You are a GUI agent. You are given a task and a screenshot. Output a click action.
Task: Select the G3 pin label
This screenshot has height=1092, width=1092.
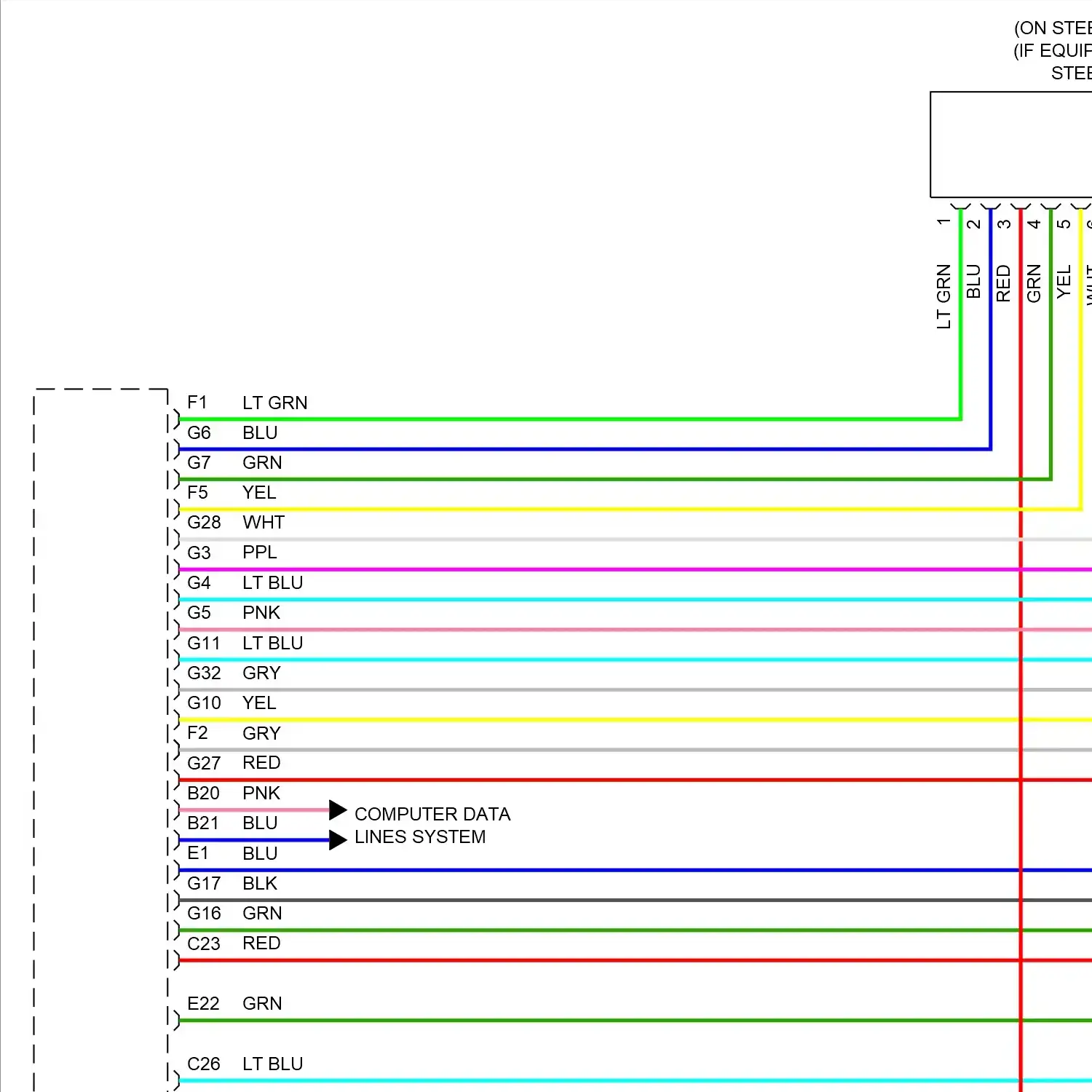click(x=199, y=553)
